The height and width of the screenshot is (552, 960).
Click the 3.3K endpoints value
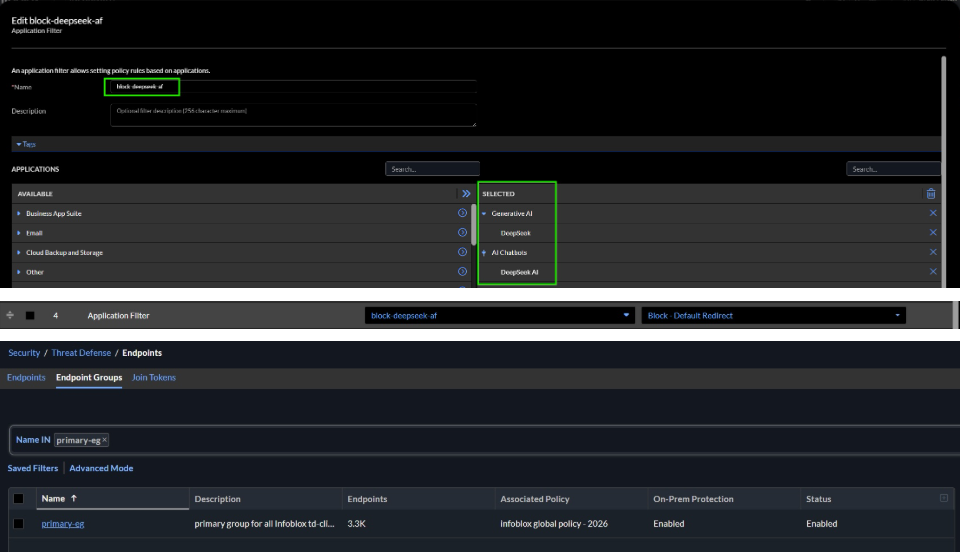tap(356, 524)
